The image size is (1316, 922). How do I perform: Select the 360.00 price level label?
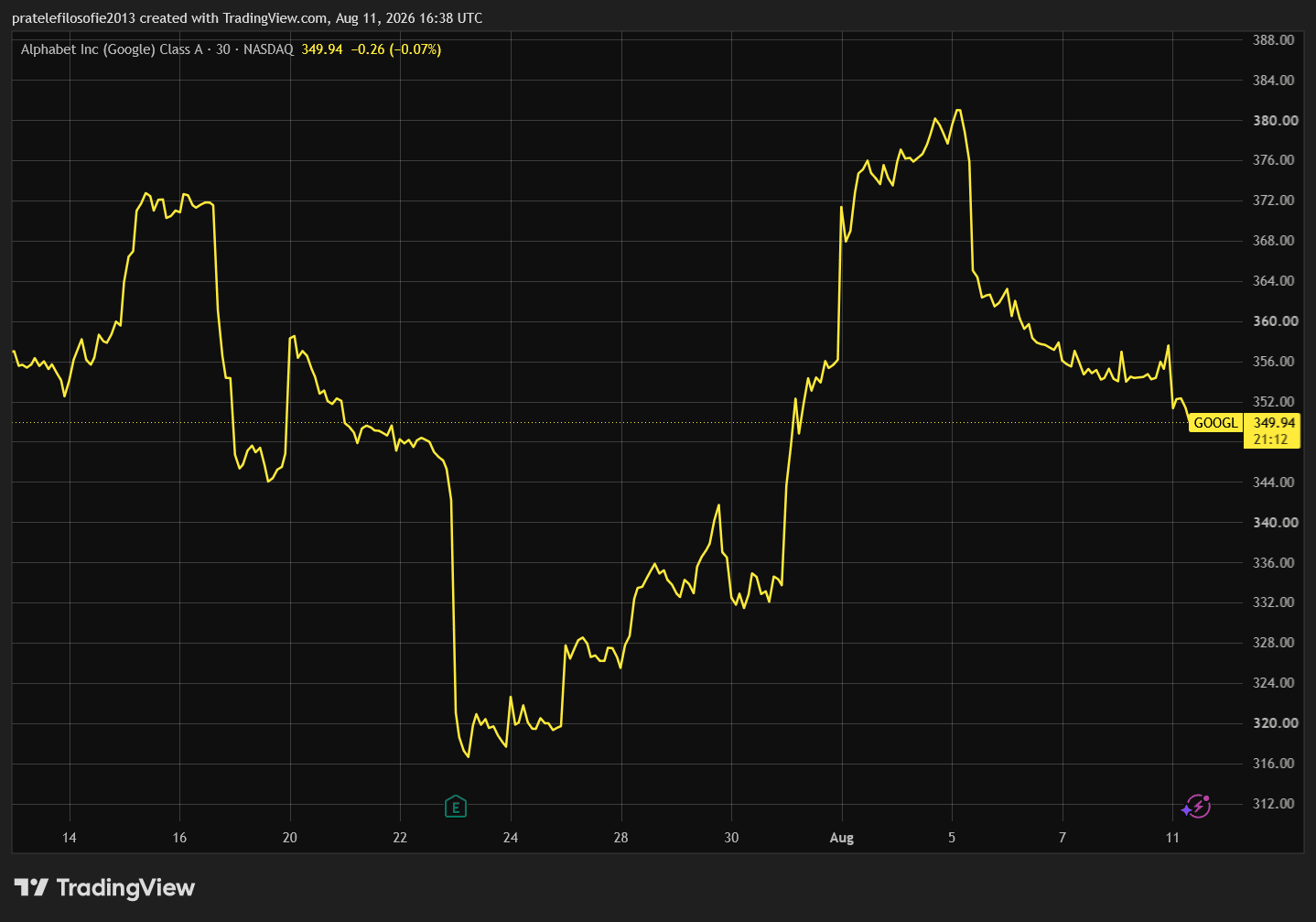coord(1276,321)
